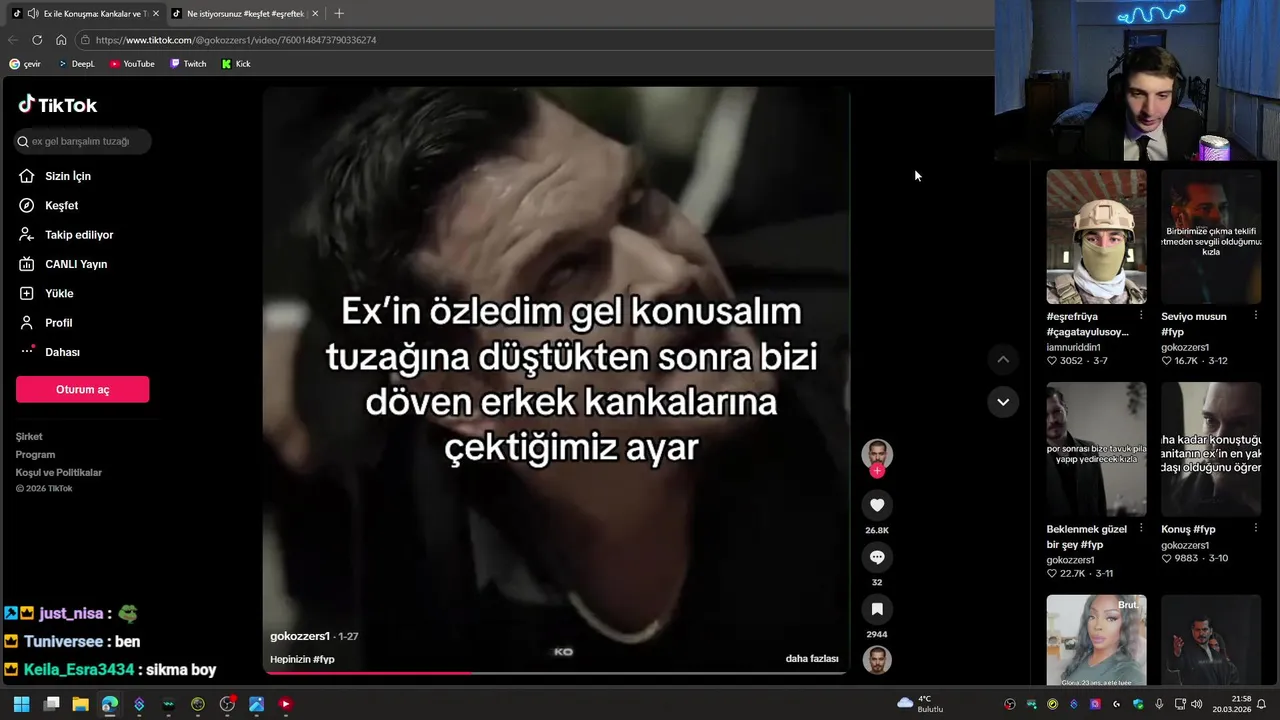Reload the page in the browser
Screen dimensions: 1280x720
click(37, 40)
